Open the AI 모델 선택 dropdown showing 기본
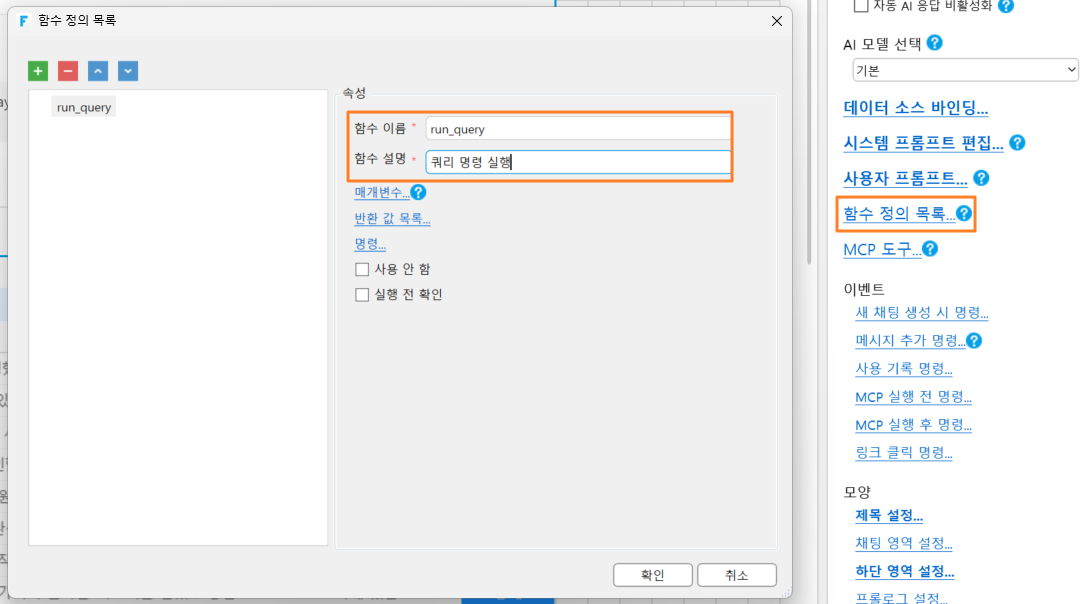The width and height of the screenshot is (1088, 604). [965, 70]
